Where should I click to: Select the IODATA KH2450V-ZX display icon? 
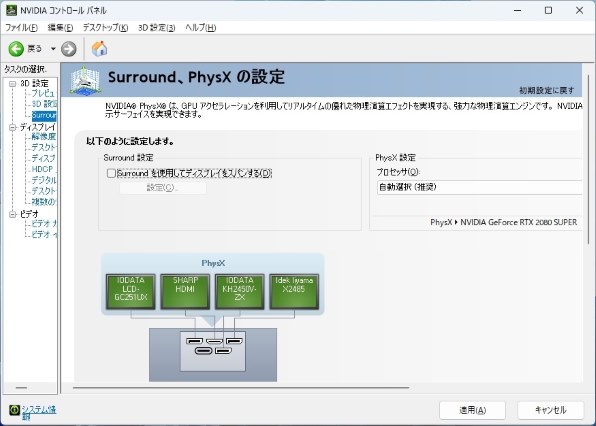[239, 291]
